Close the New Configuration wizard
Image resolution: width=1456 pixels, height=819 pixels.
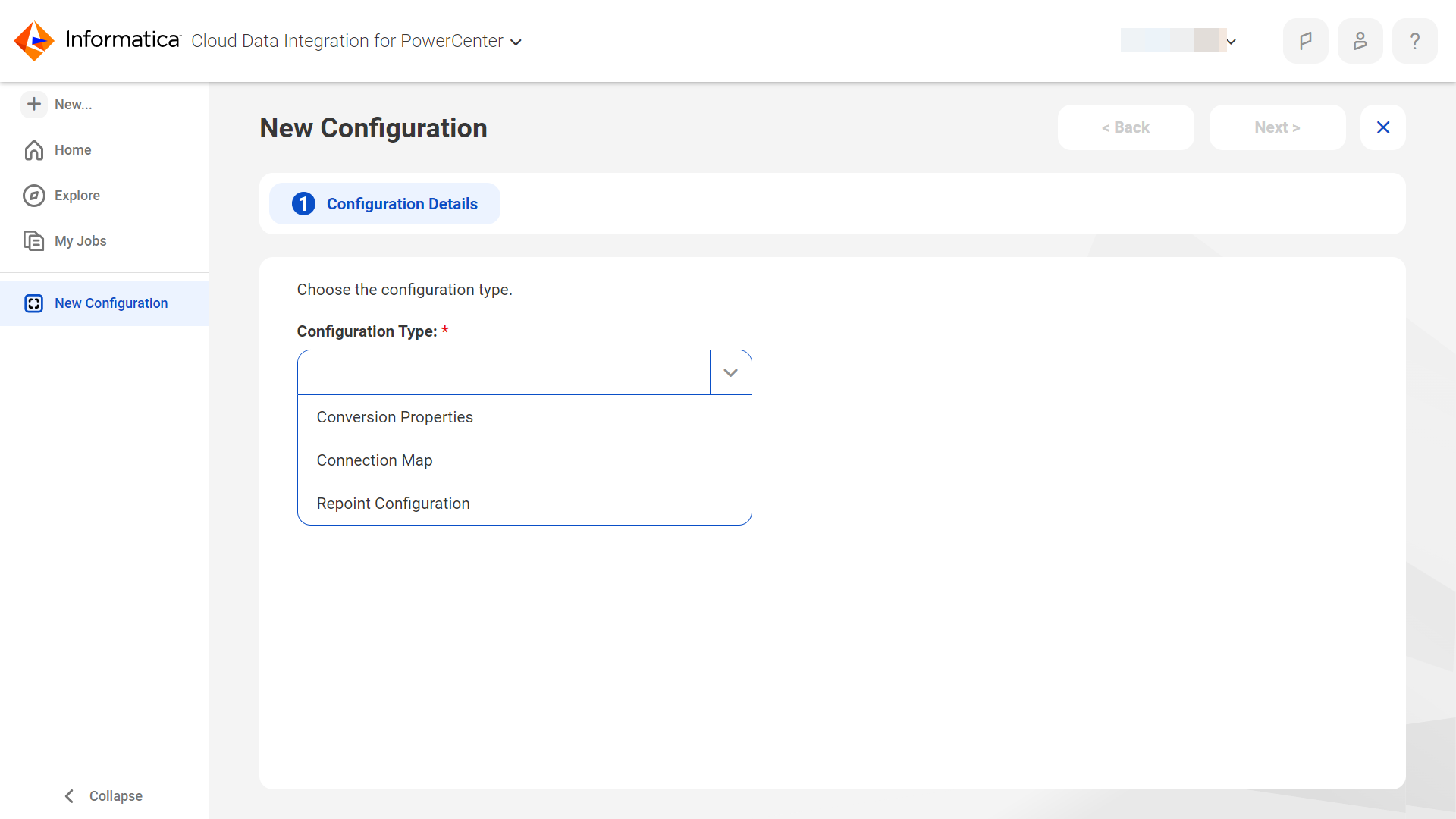pyautogui.click(x=1383, y=127)
